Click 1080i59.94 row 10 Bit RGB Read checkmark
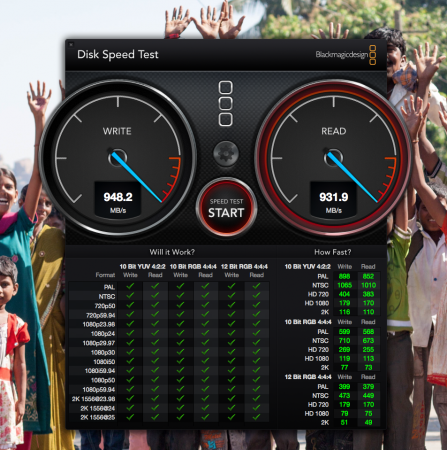The image size is (447, 450). [205, 370]
